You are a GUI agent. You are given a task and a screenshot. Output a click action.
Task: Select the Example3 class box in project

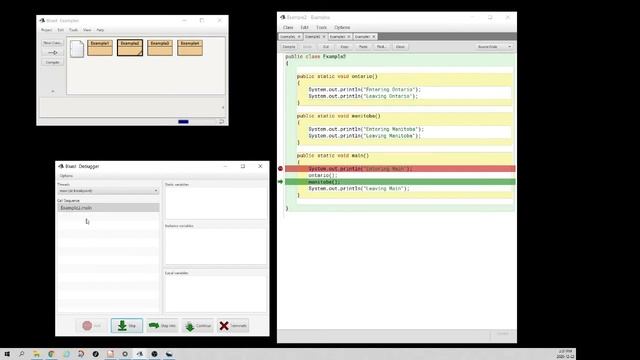(x=160, y=48)
